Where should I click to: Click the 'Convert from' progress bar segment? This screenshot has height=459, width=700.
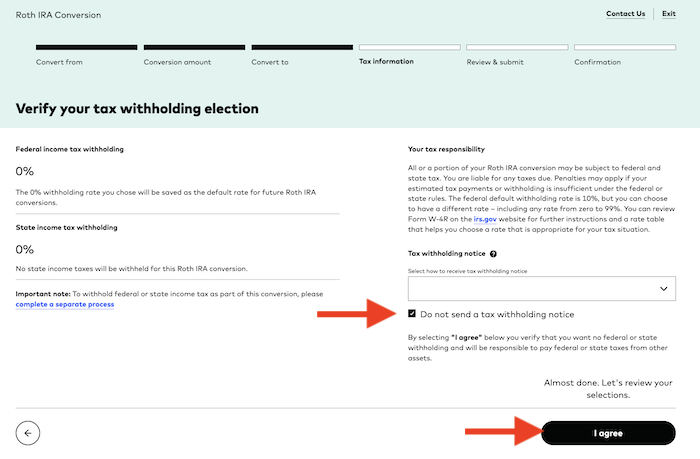[x=86, y=47]
